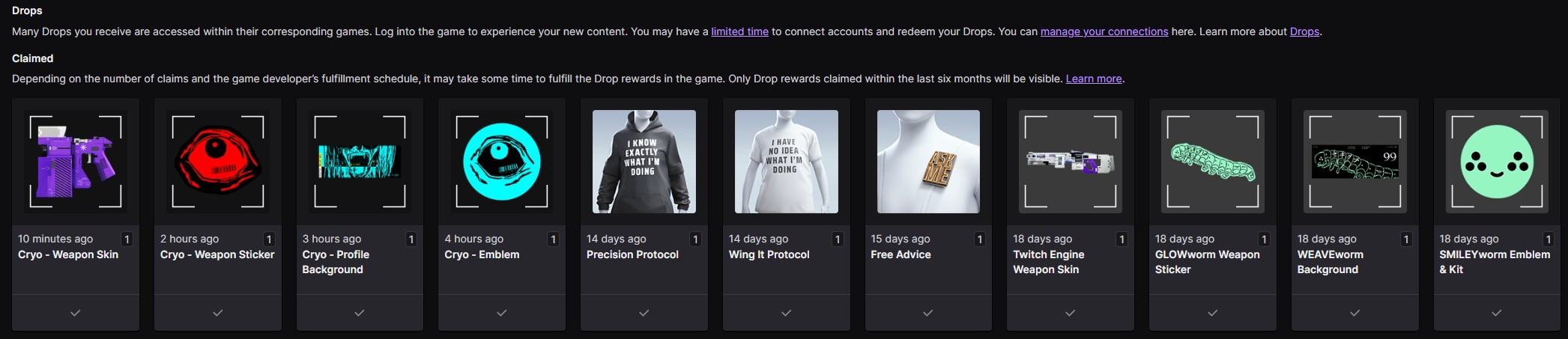Click the checkmark under Cryo Weapon Skin
The width and height of the screenshot is (1568, 339).
(75, 313)
